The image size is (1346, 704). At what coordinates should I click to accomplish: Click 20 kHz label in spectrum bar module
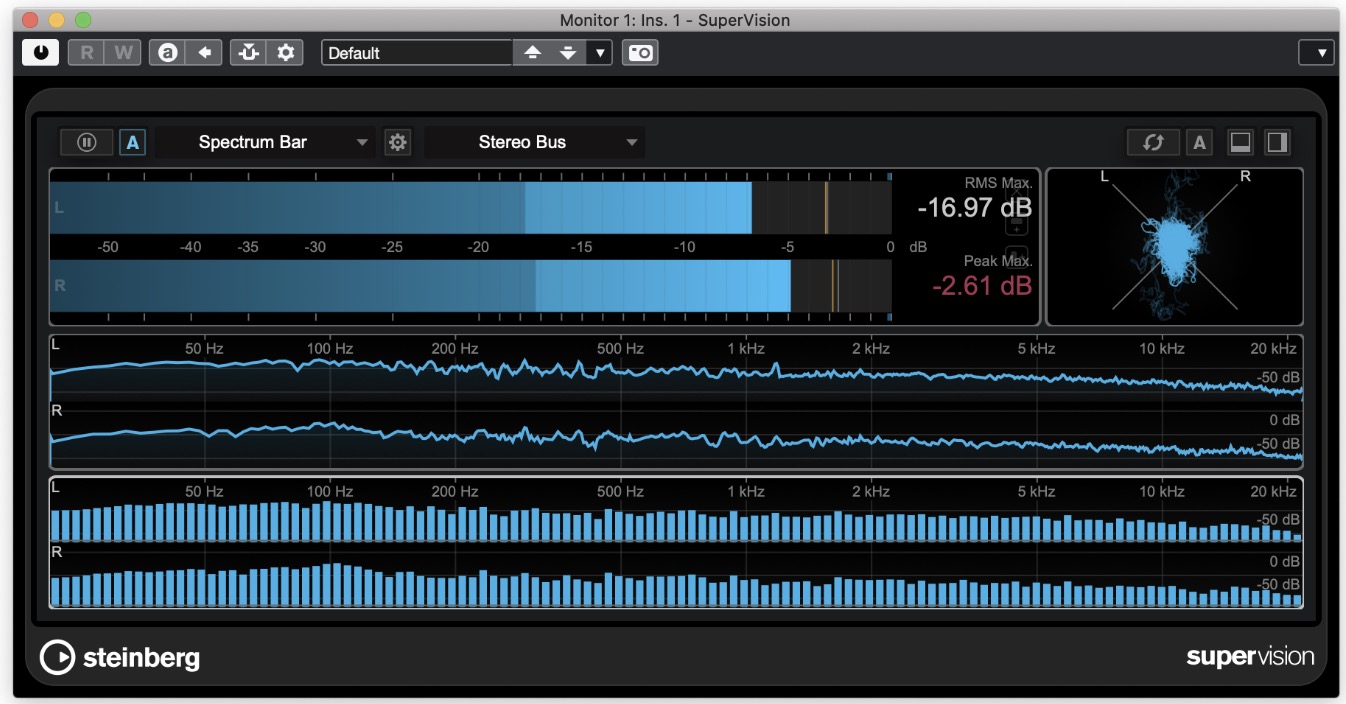click(1273, 491)
